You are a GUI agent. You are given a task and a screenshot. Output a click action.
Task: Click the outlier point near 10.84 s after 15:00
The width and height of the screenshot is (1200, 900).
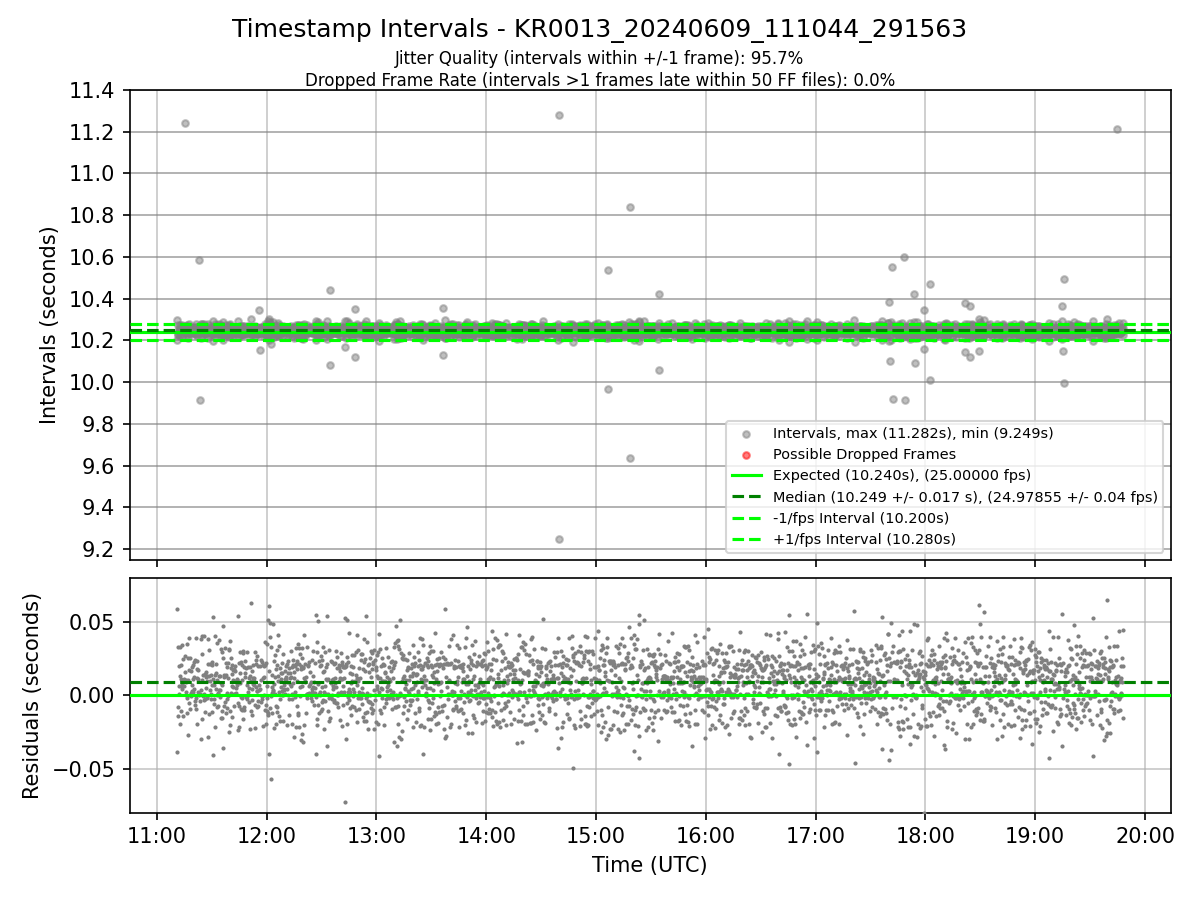coord(630,207)
